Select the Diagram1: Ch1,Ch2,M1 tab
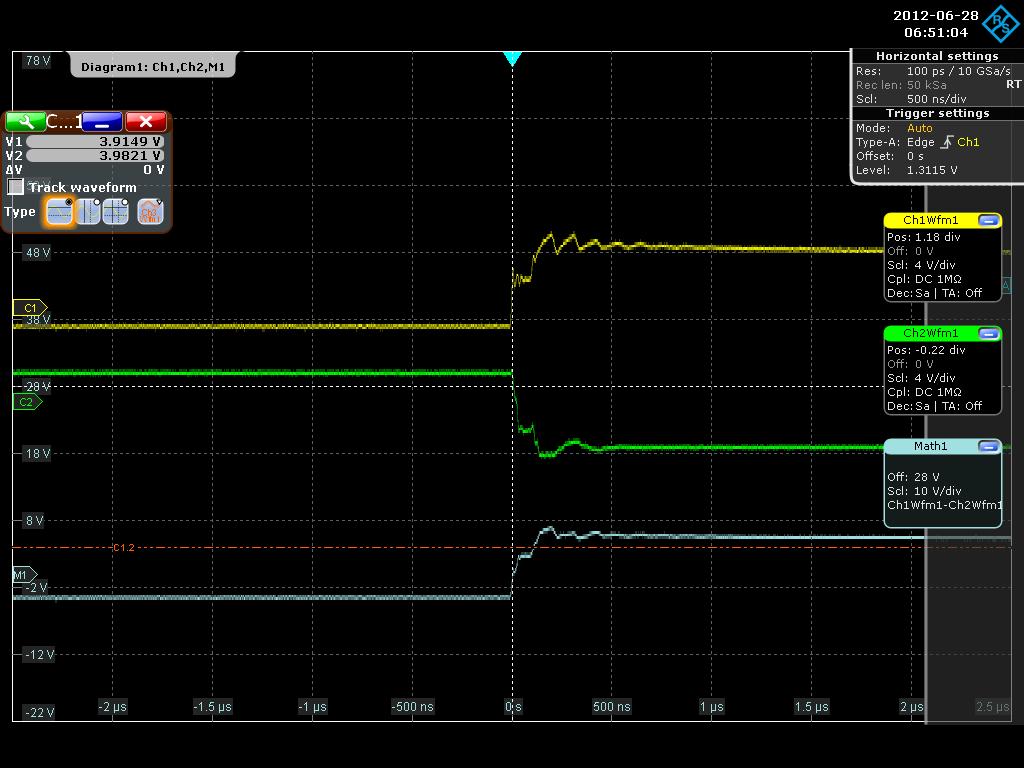 153,67
